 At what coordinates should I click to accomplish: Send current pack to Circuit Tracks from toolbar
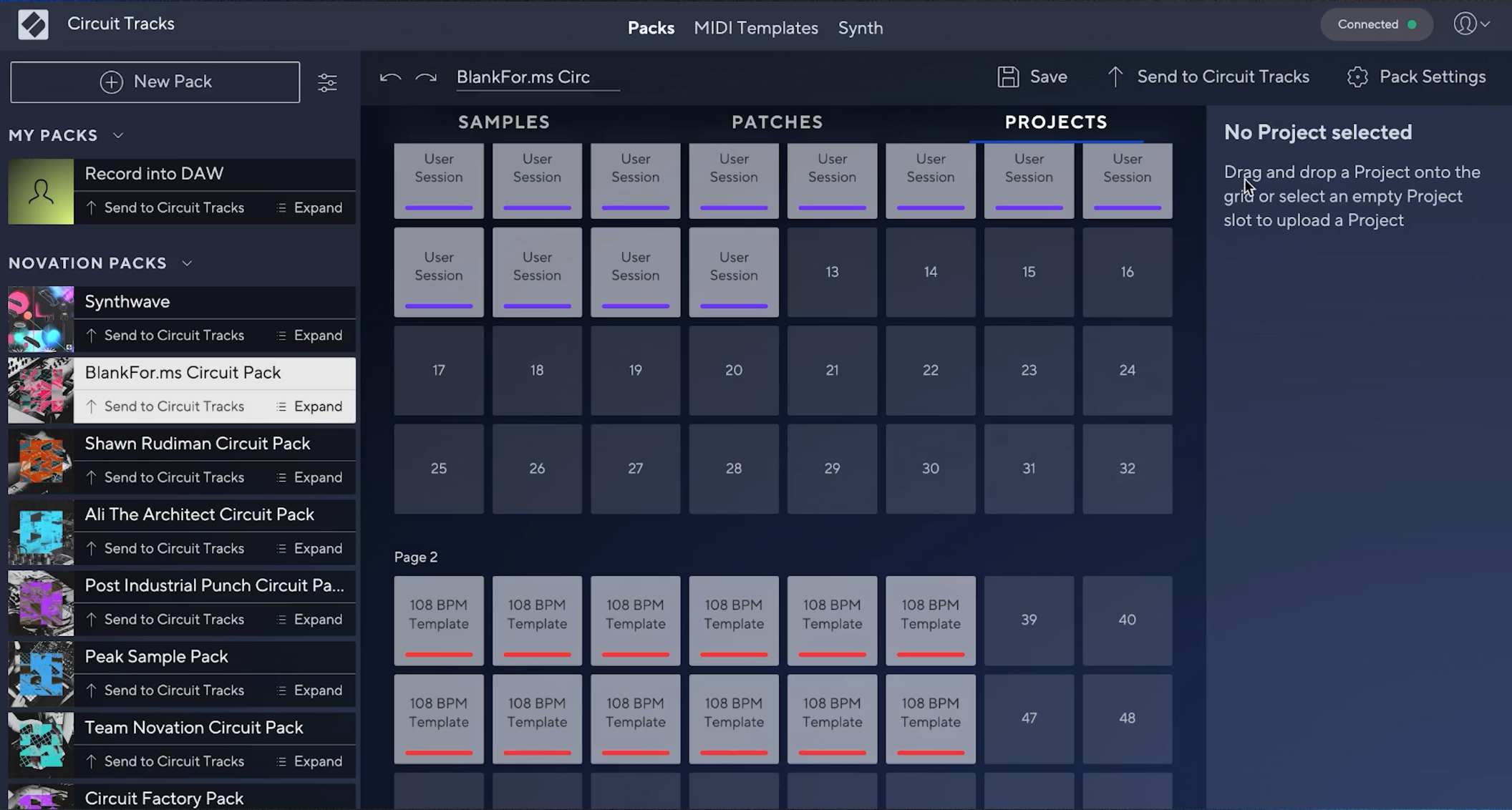(1208, 77)
